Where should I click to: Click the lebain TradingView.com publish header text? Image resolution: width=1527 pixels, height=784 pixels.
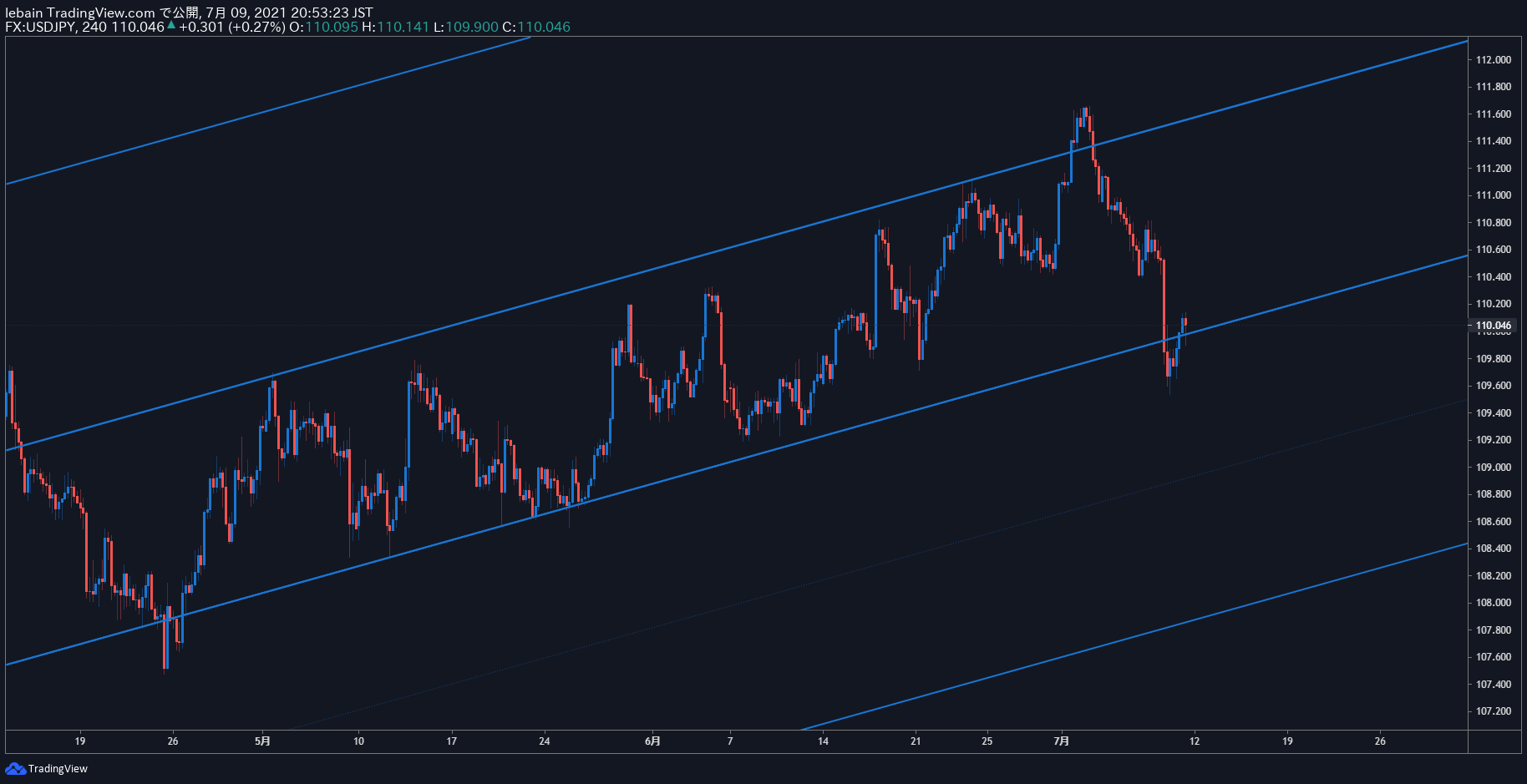click(x=189, y=13)
